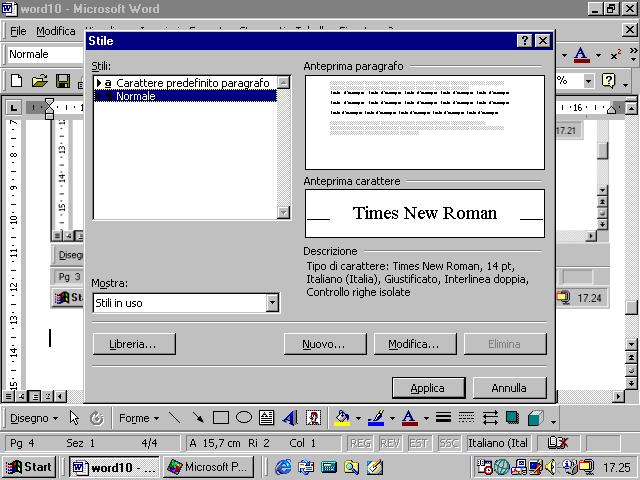The image size is (640, 480).
Task: Open the Mostra 'Stili in uso' dropdown
Action: tap(272, 303)
